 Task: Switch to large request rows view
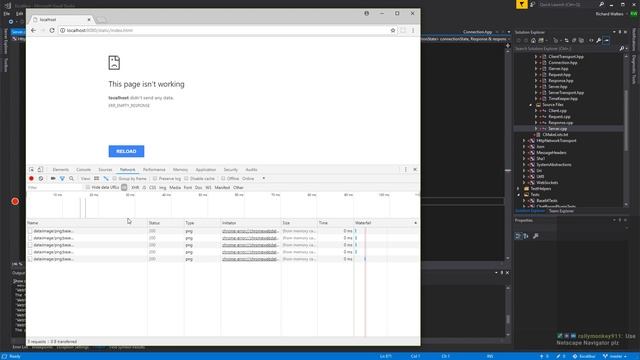point(96,179)
